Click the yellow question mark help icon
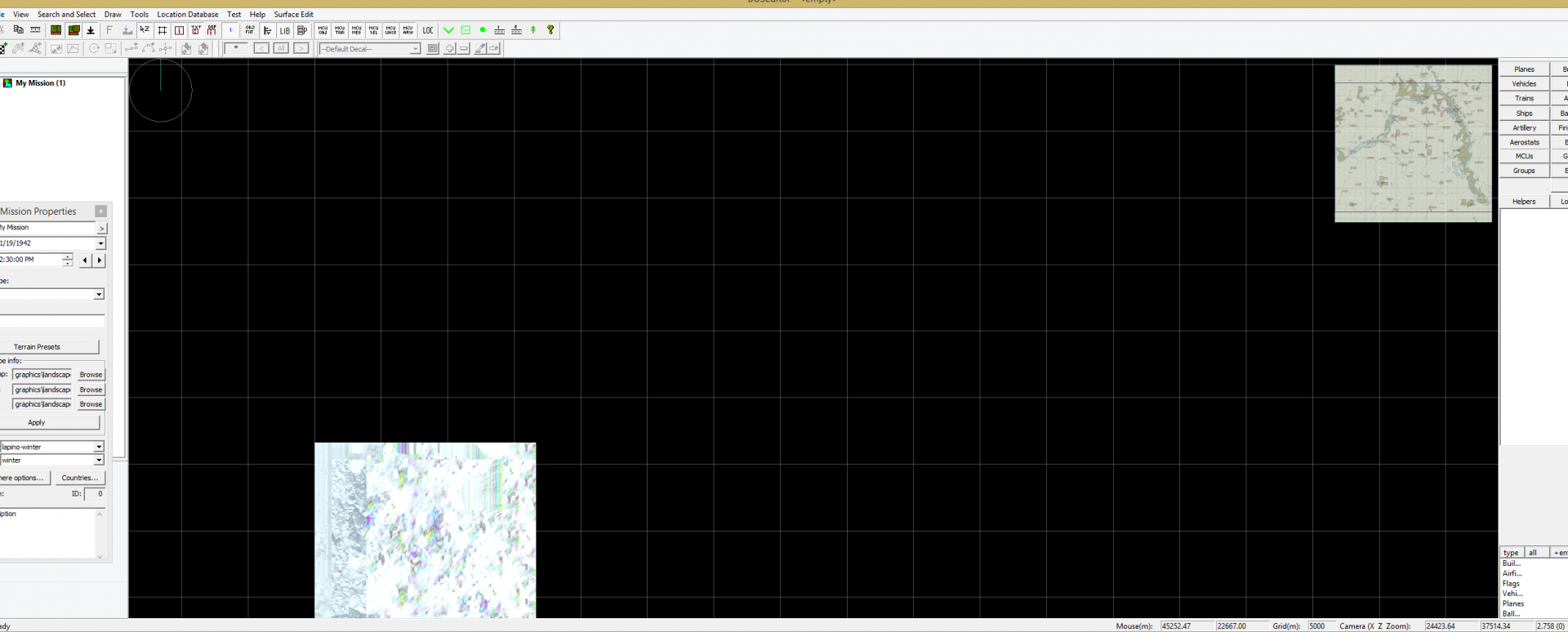The width and height of the screenshot is (1568, 632). (550, 30)
